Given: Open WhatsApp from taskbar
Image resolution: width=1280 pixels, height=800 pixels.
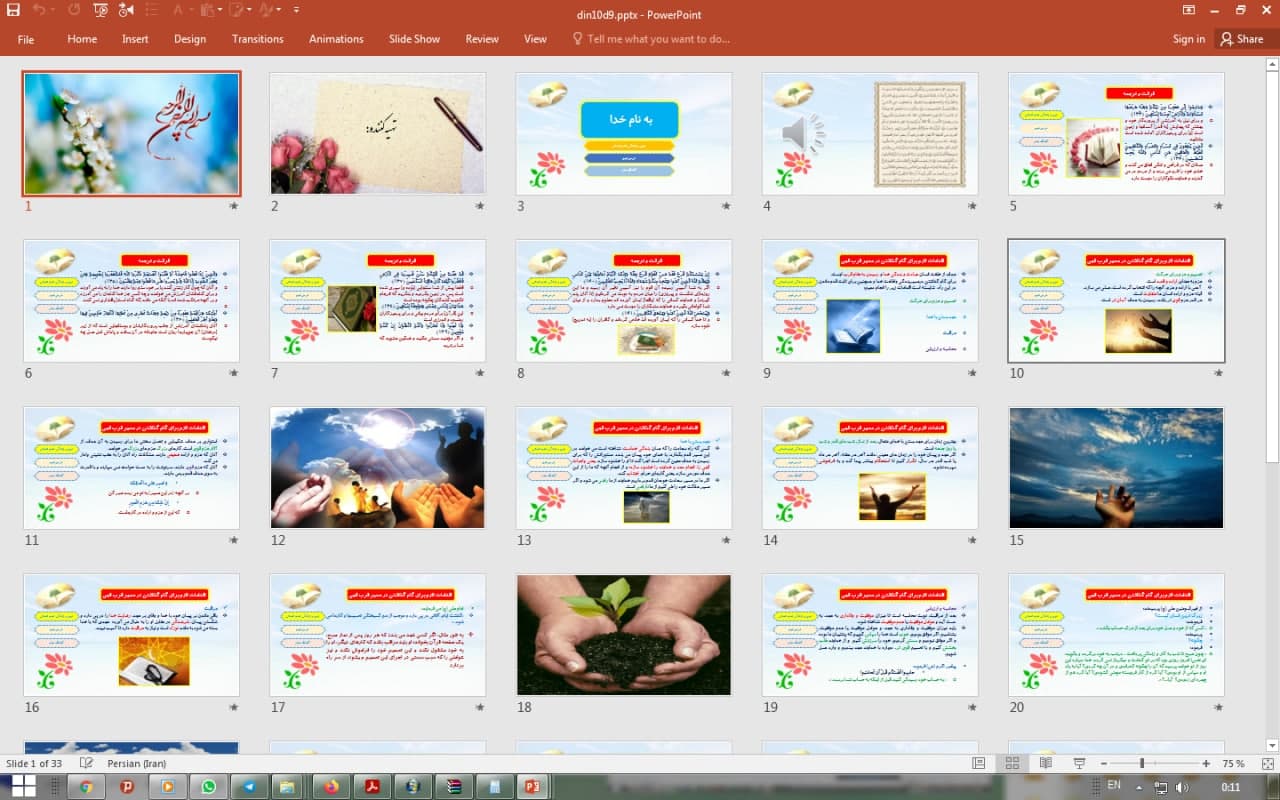Looking at the screenshot, I should [208, 786].
